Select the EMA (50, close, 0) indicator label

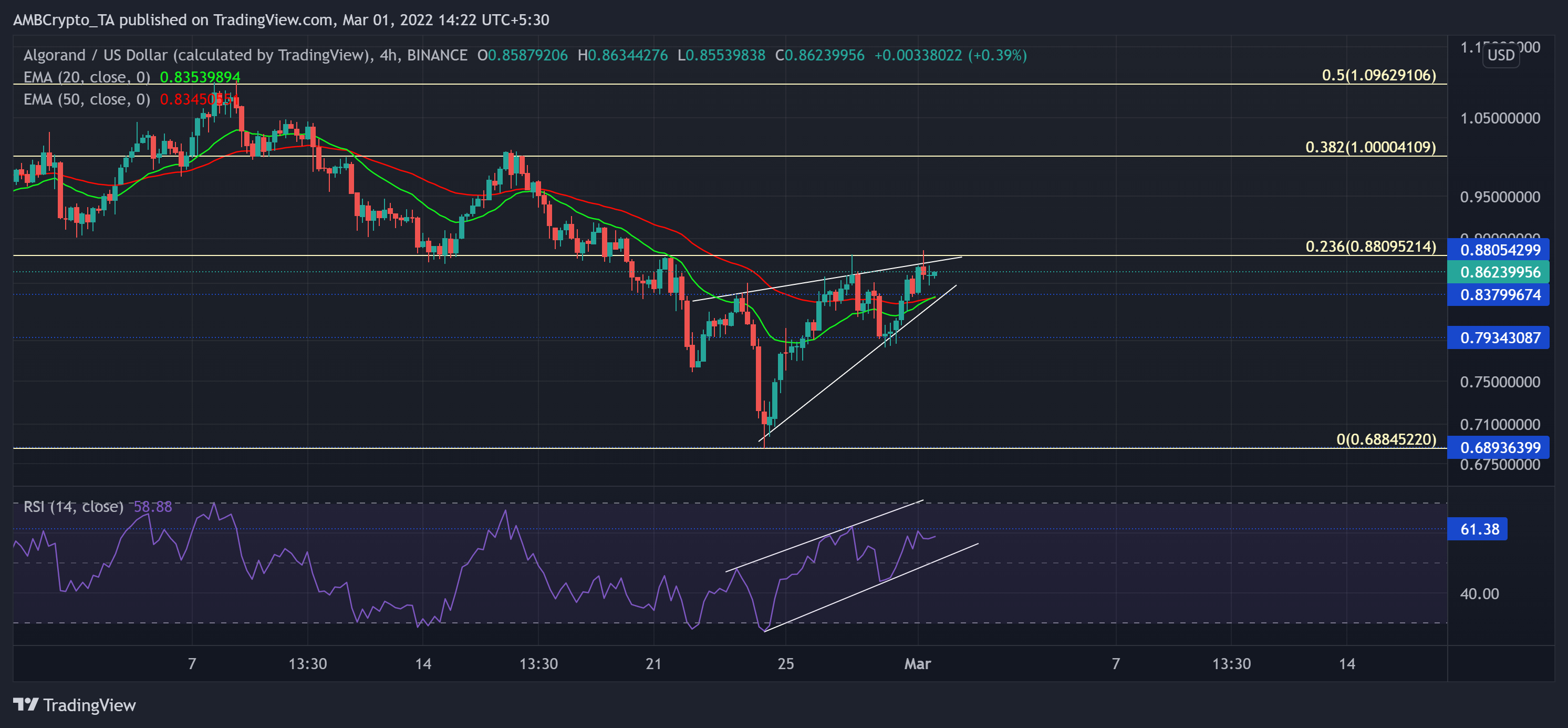[x=87, y=99]
